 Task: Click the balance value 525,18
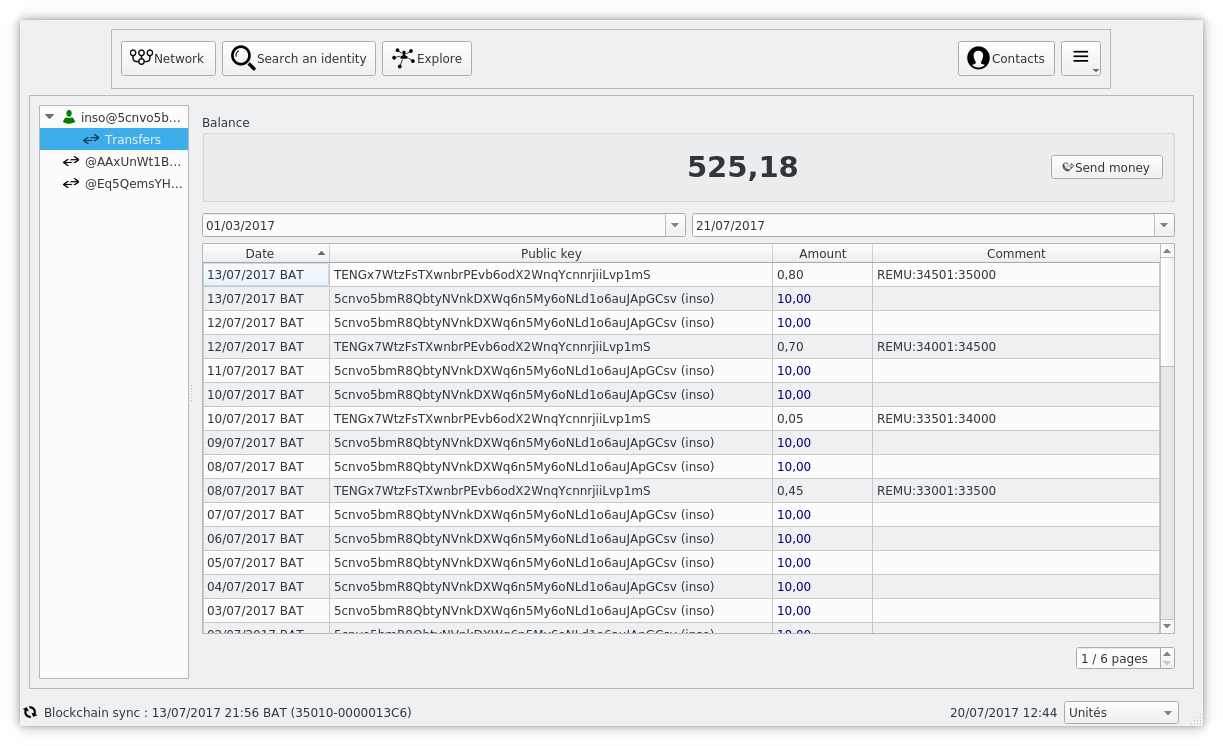point(742,167)
